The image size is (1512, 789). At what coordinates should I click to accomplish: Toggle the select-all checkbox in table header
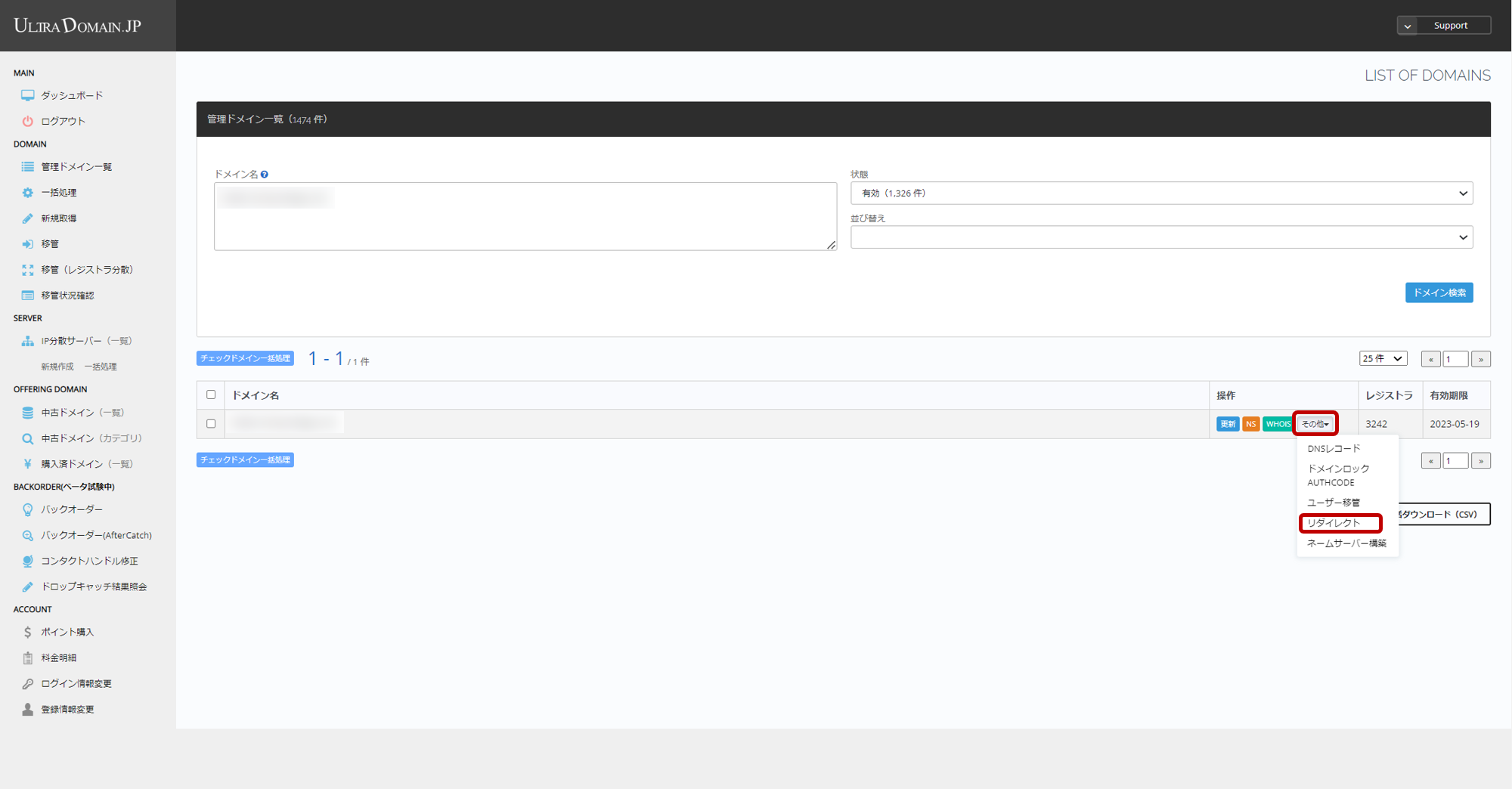(x=211, y=394)
